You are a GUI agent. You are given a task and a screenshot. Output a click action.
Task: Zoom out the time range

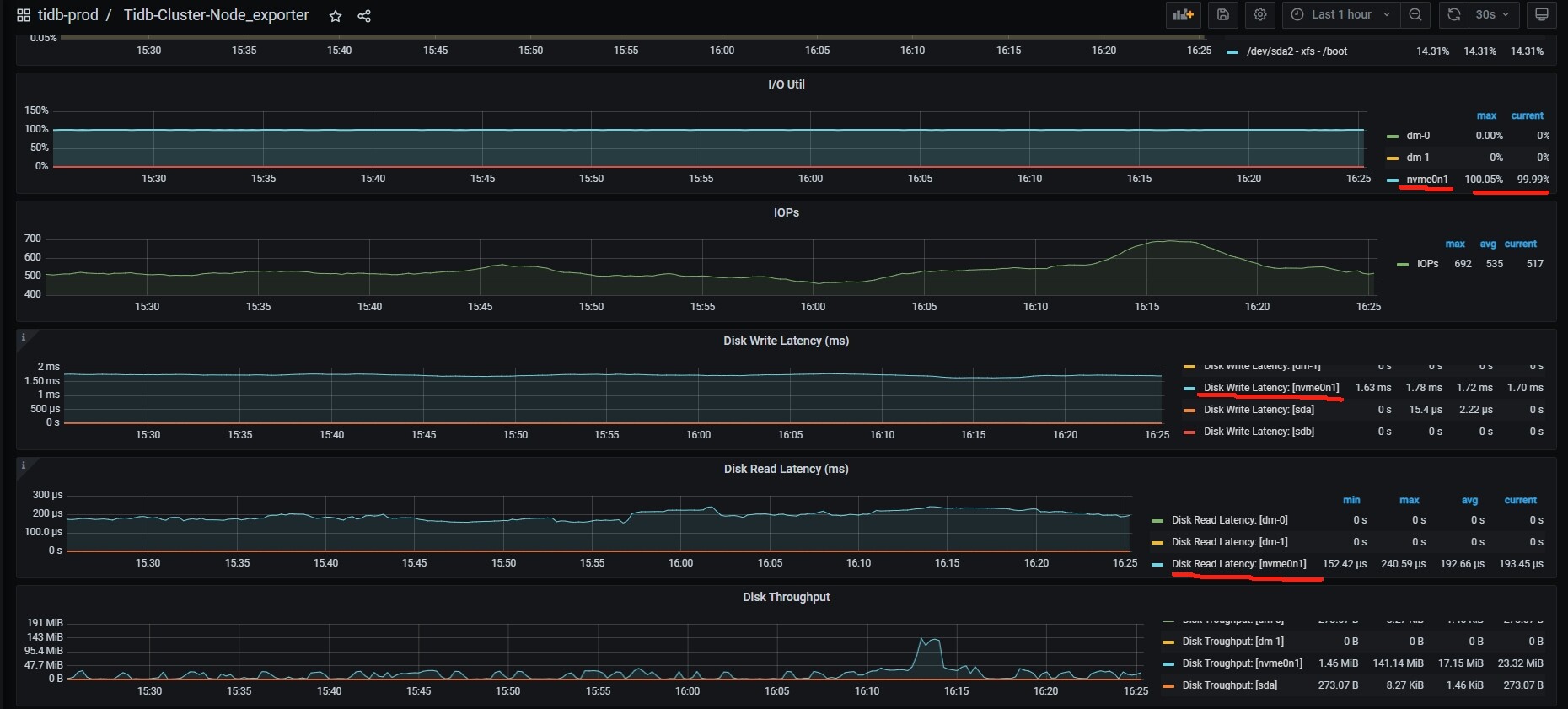(1415, 14)
